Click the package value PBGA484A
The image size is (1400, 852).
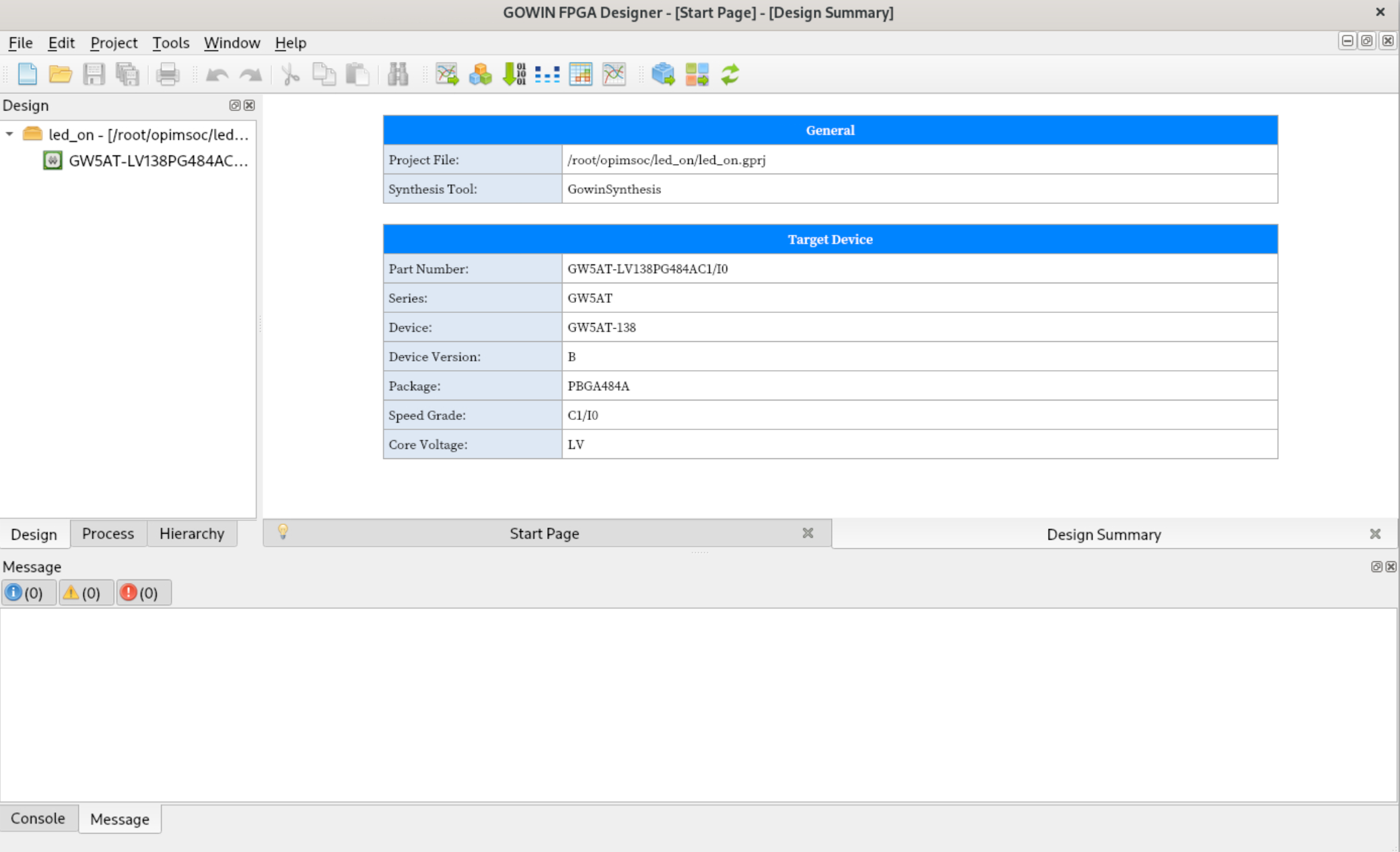[598, 386]
